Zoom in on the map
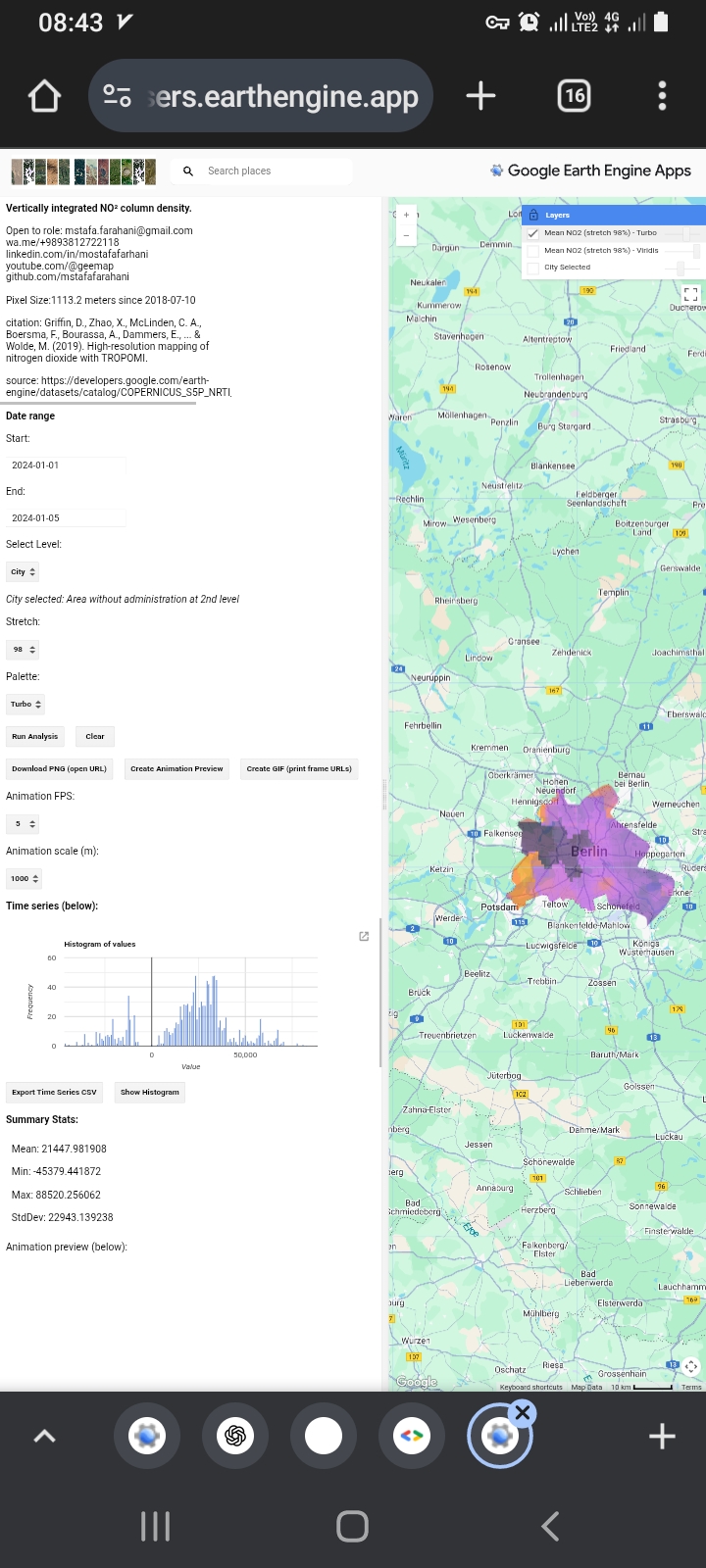The image size is (706, 1568). (x=406, y=215)
